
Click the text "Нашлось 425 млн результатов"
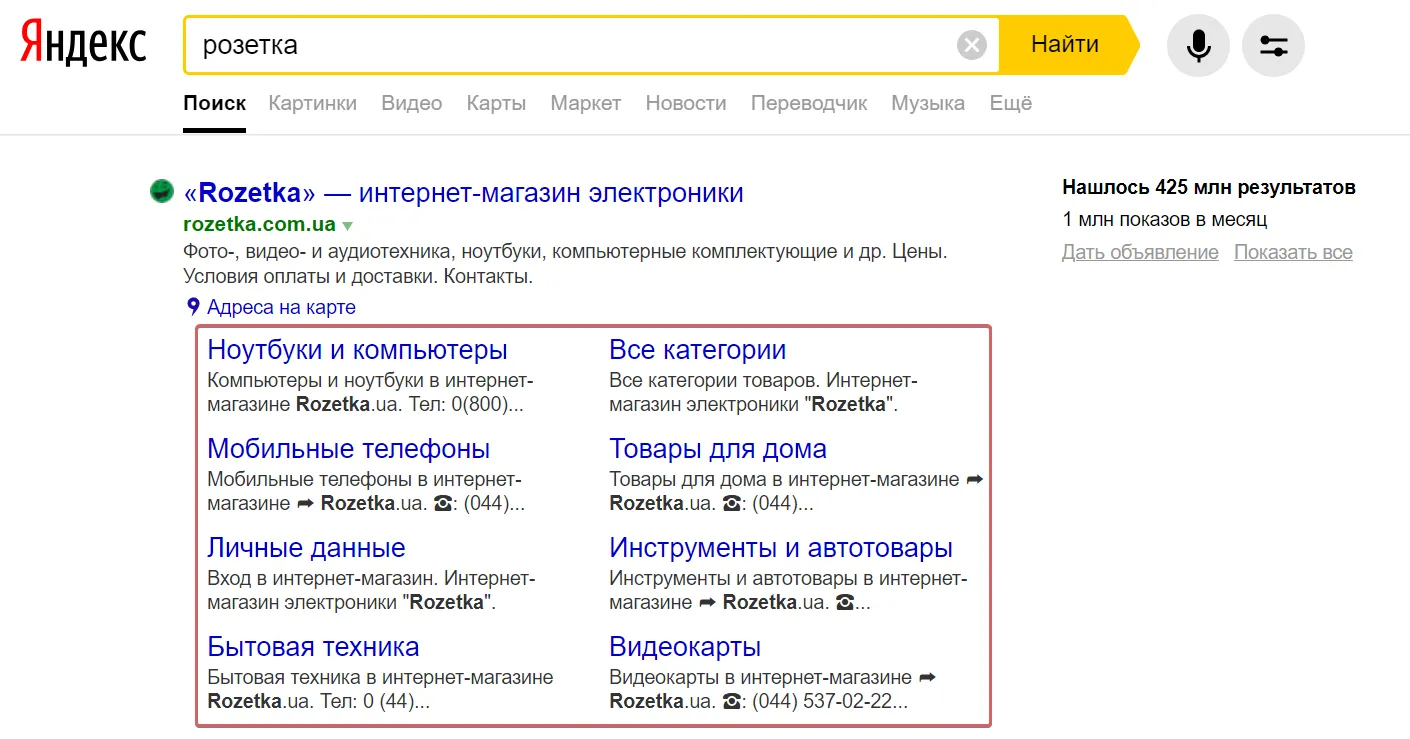coord(1209,187)
